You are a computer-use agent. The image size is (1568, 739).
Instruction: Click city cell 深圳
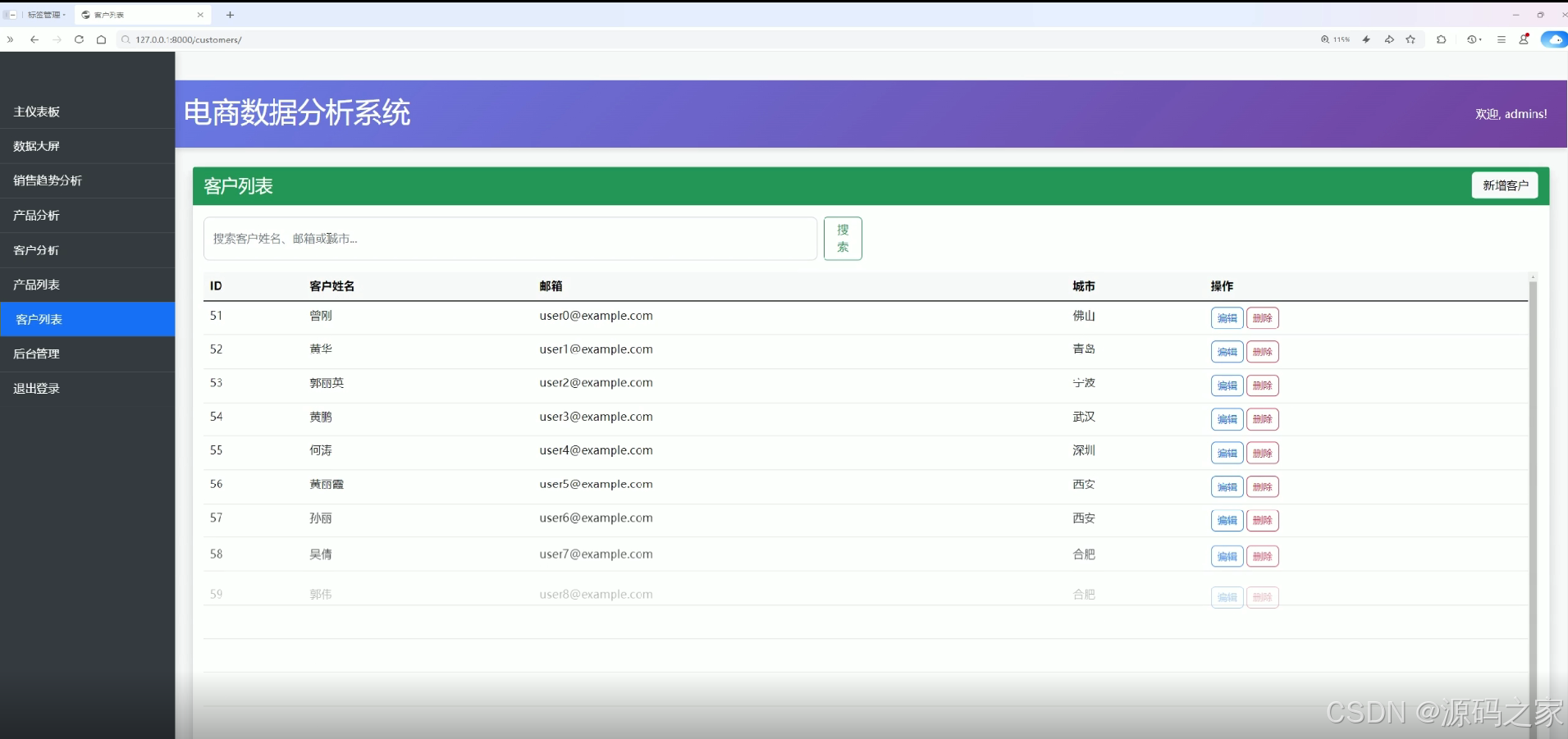click(x=1084, y=450)
